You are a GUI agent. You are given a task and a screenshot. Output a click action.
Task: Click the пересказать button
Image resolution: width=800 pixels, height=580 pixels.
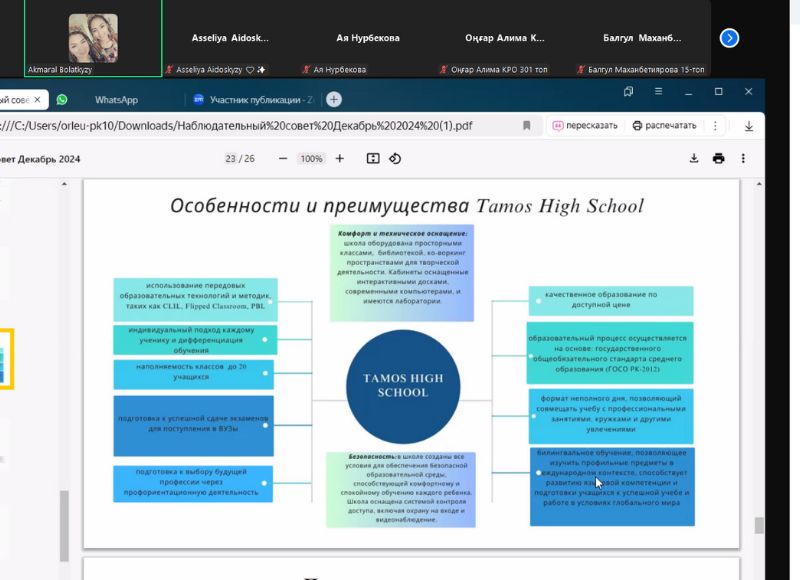(585, 126)
